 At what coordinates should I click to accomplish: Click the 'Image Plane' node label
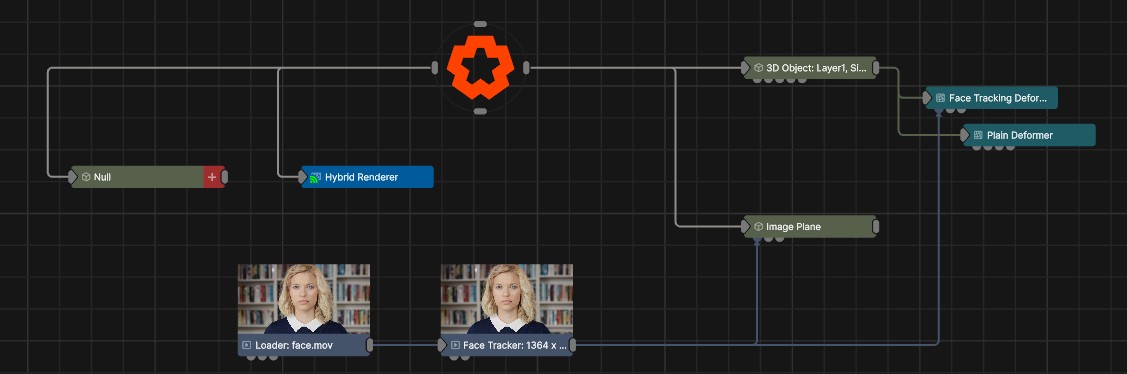[794, 227]
